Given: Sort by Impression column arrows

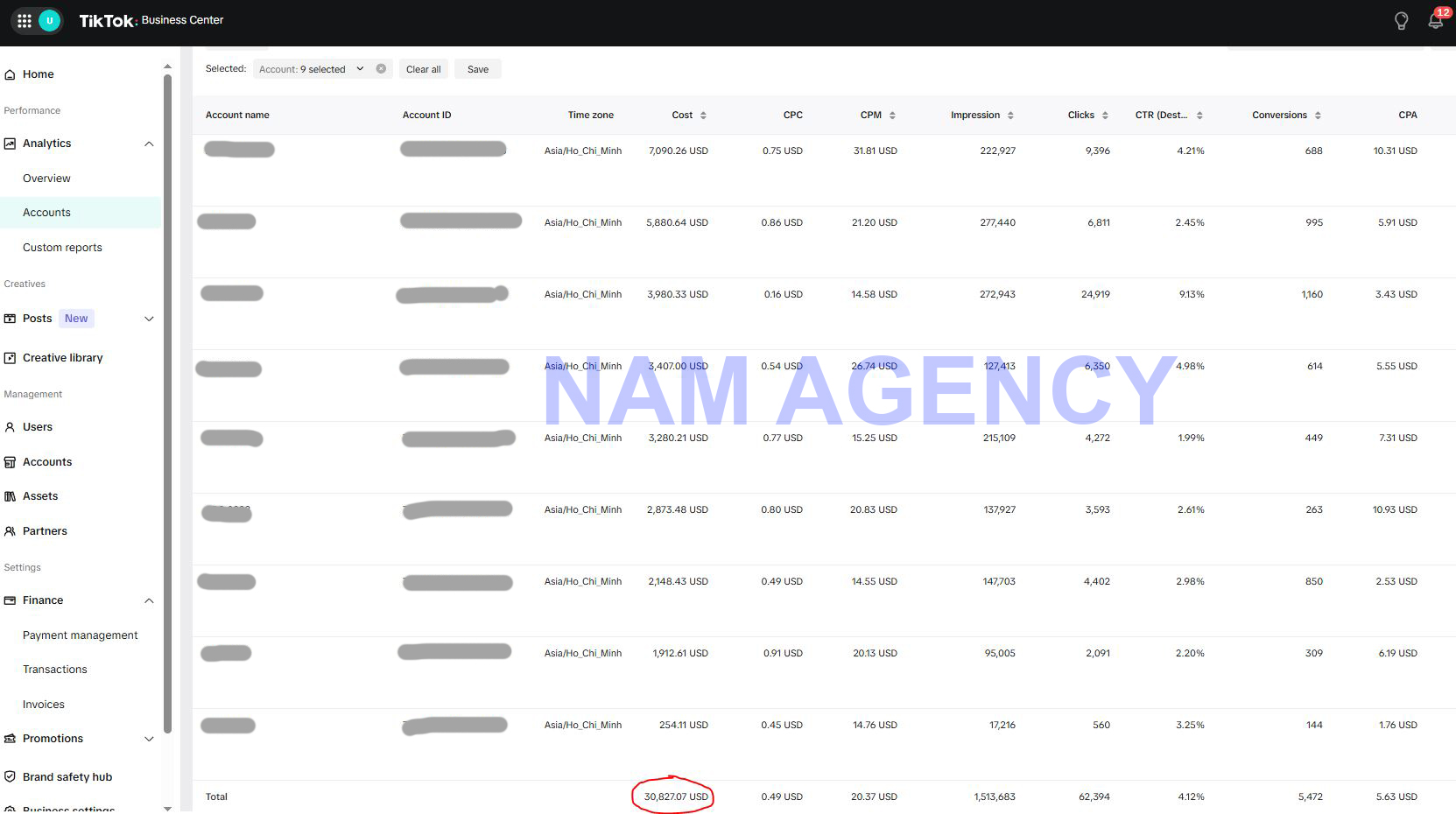Looking at the screenshot, I should (1010, 116).
